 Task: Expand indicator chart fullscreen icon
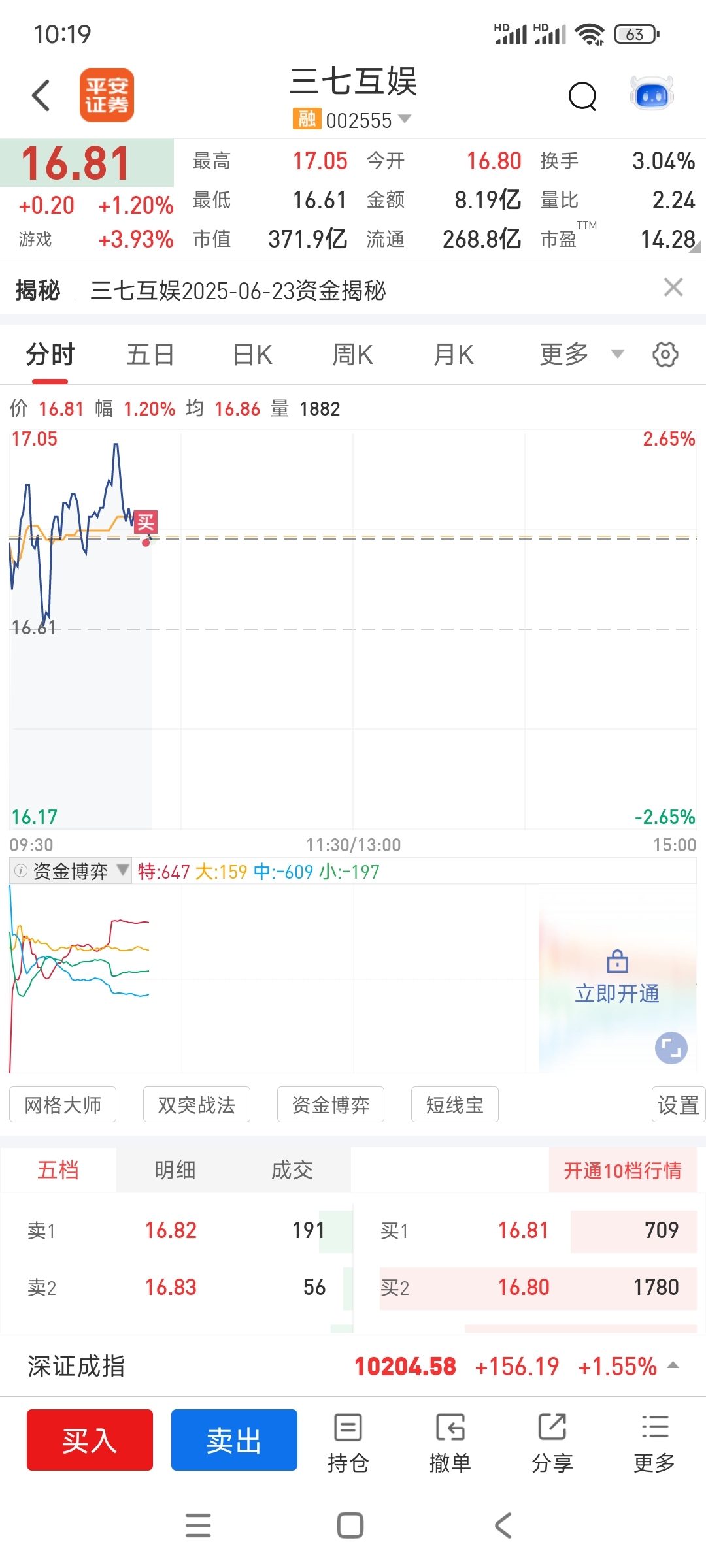(x=671, y=1048)
